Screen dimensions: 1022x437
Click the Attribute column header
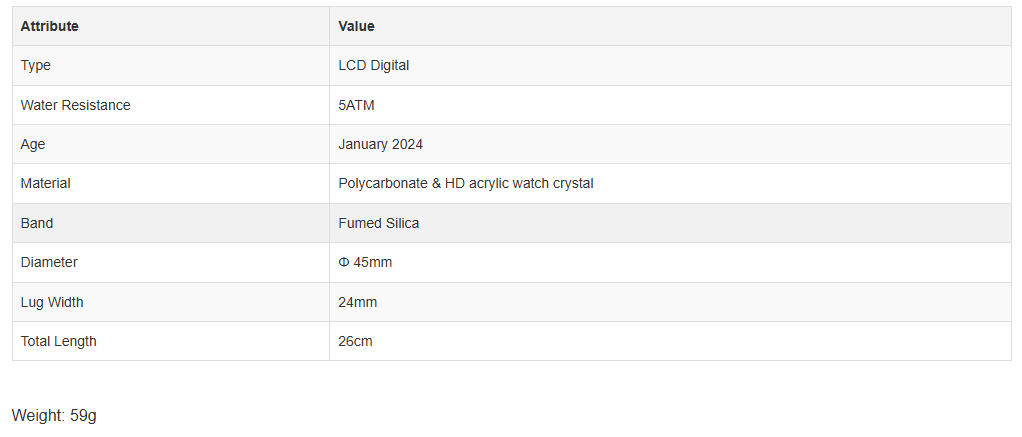point(171,26)
